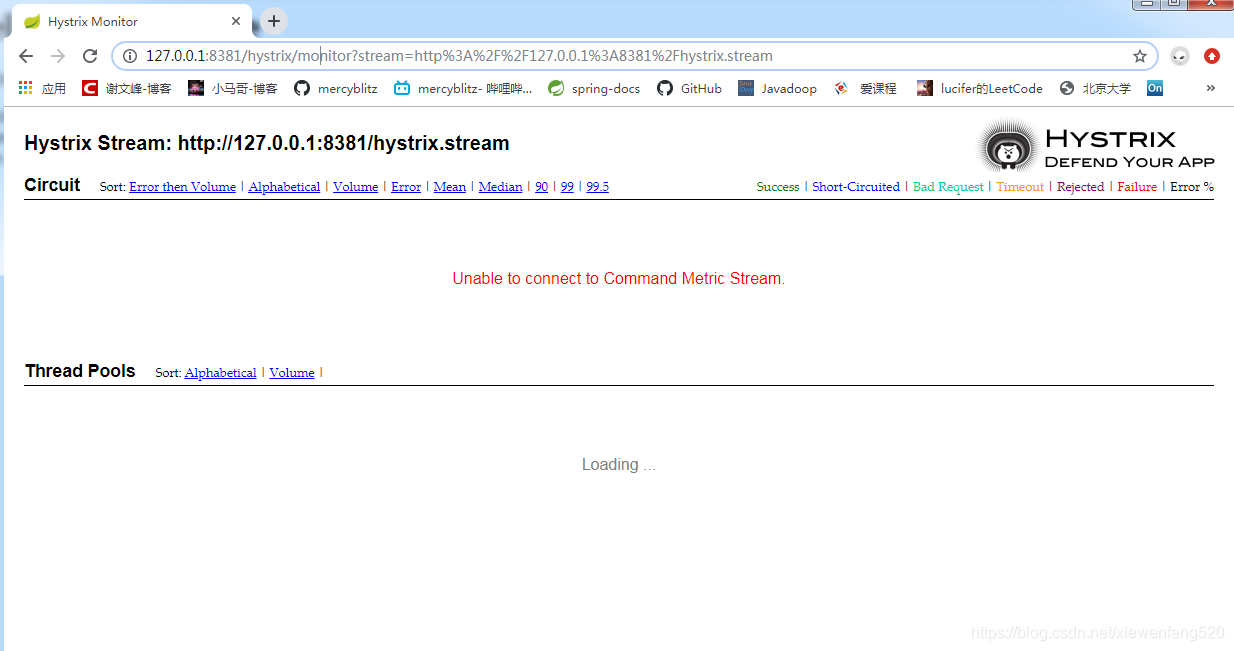The height and width of the screenshot is (651, 1234).
Task: Open the mercyblitz GitHub bookmark
Action: pyautogui.click(x=336, y=88)
